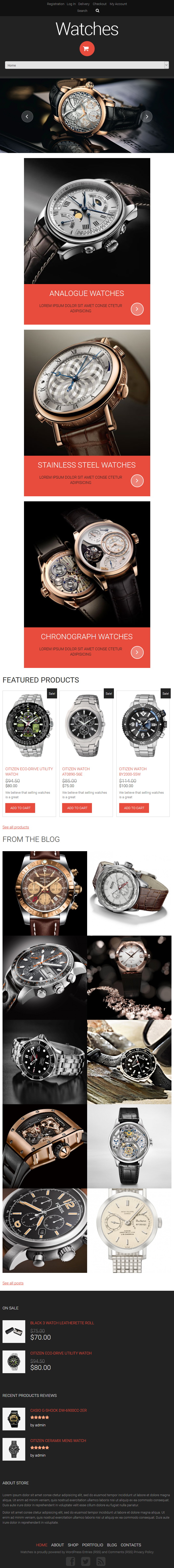Select Registration in the top menu

(56, 4)
